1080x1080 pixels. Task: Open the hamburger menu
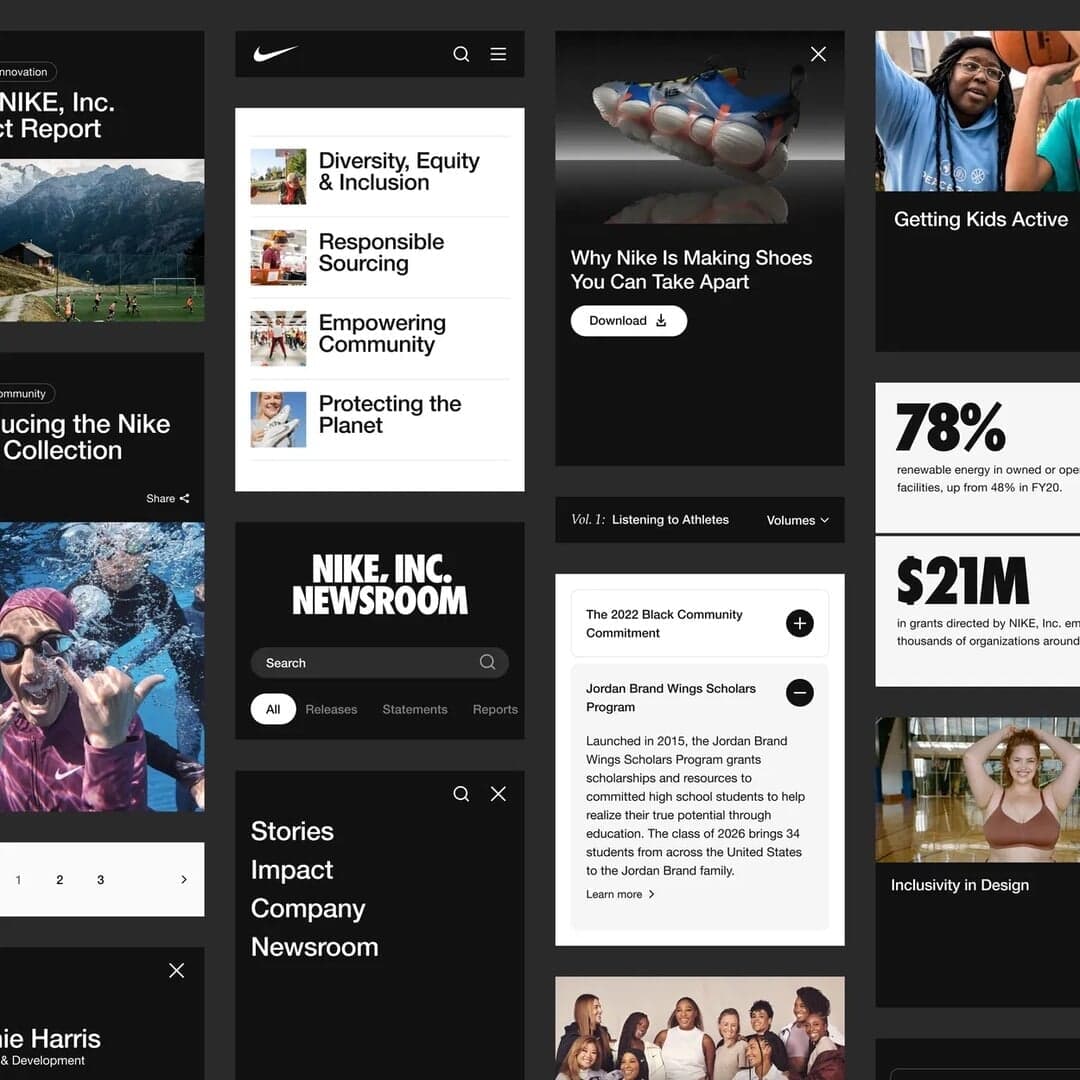coord(498,54)
